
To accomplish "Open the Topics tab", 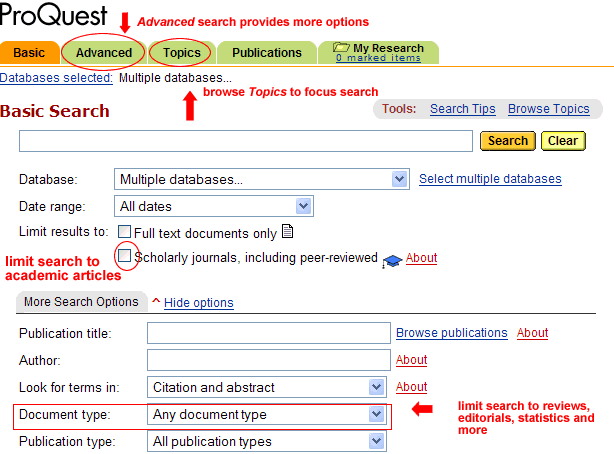I will point(182,52).
